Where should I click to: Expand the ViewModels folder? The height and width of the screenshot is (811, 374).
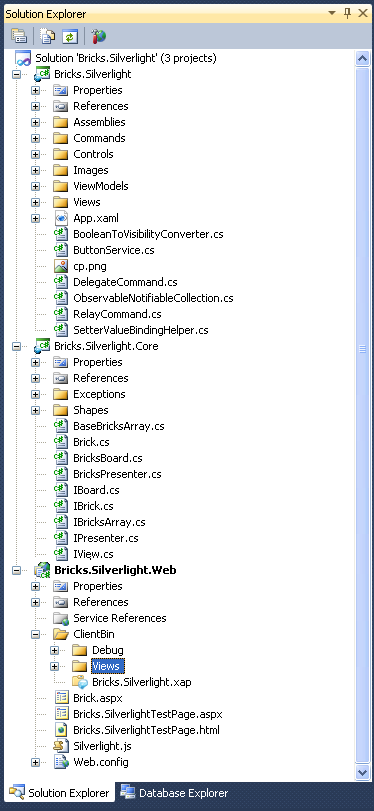(35, 187)
